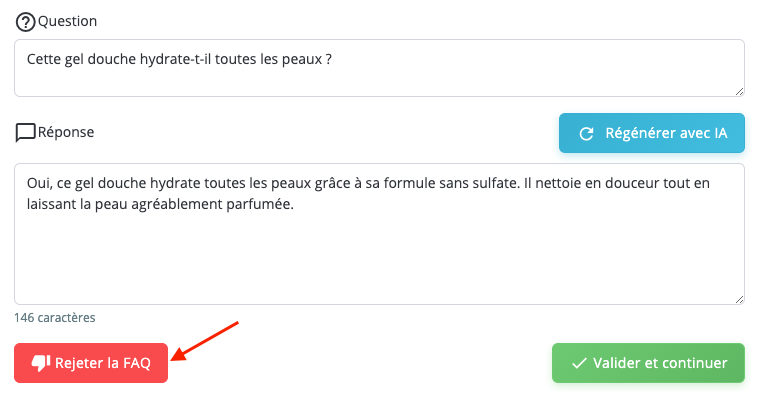Click the refresh icon in Régénérer button
This screenshot has height=404, width=763.
click(587, 133)
